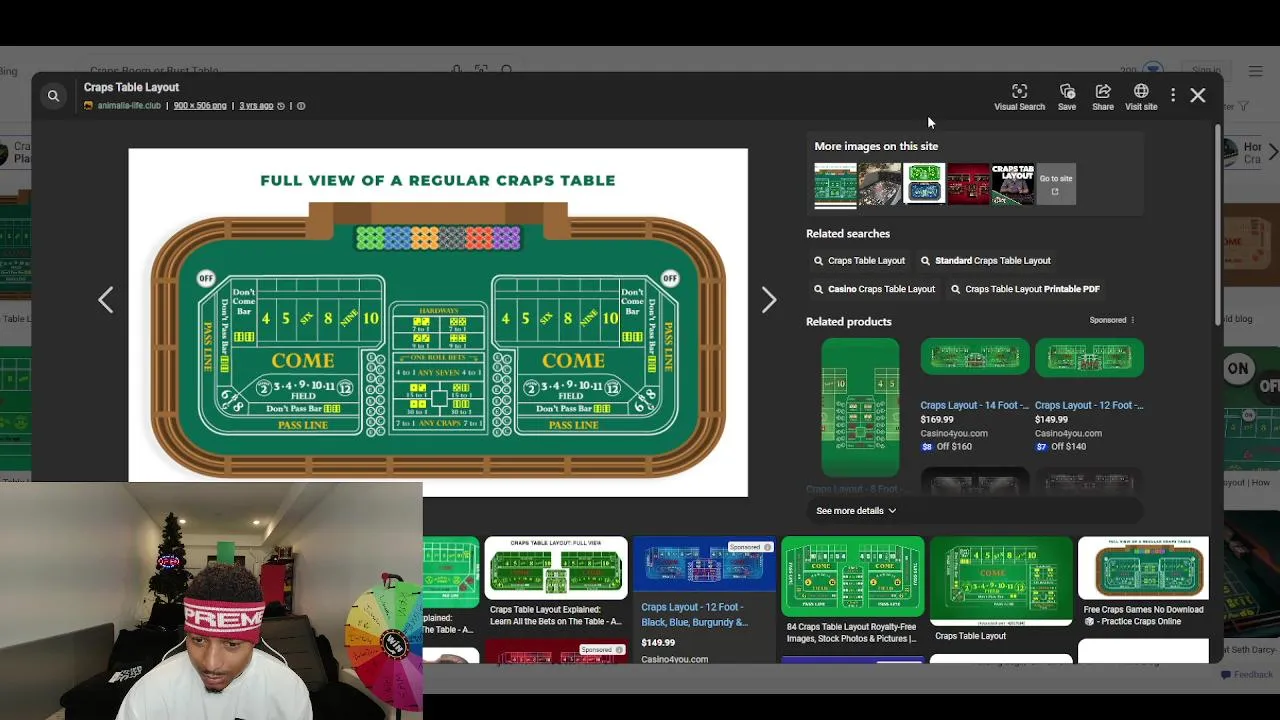Click the Go to site button
Viewport: 1280px width, 720px height.
pyautogui.click(x=1056, y=184)
